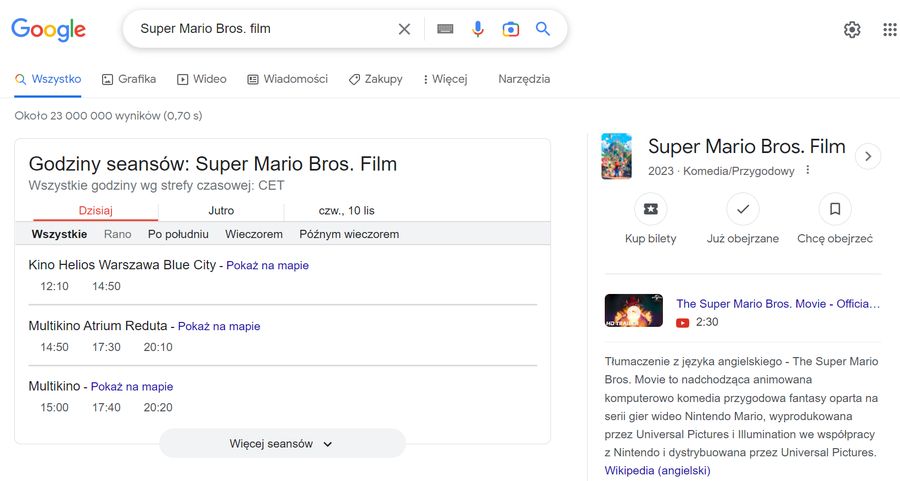Screen dimensions: 900x481
Task: Filter showtimes by Wszystkie
Action: point(60,234)
